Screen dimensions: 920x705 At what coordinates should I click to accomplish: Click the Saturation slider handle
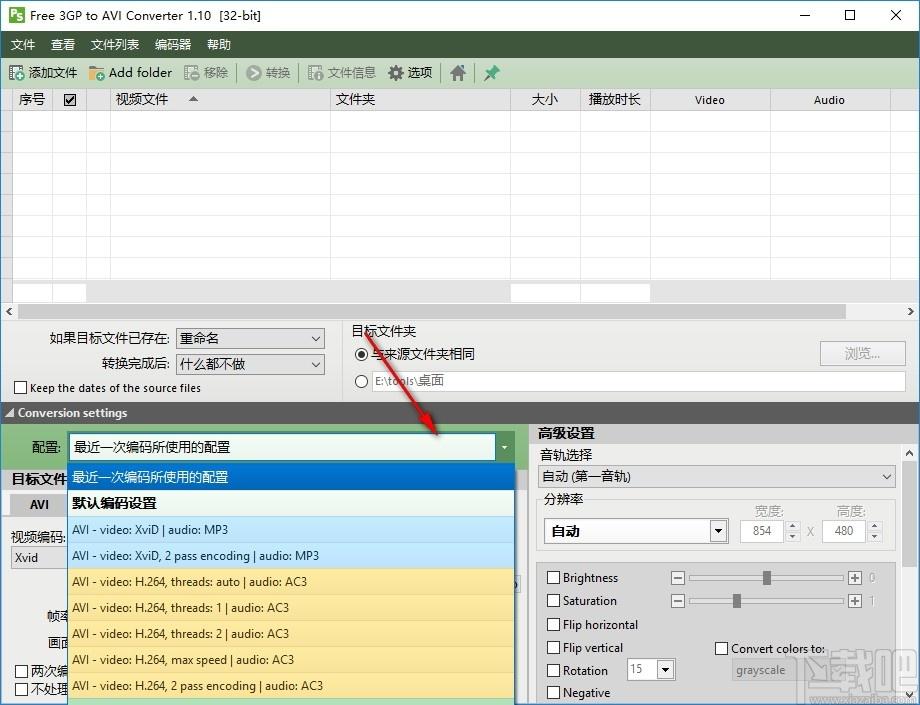pyautogui.click(x=737, y=601)
